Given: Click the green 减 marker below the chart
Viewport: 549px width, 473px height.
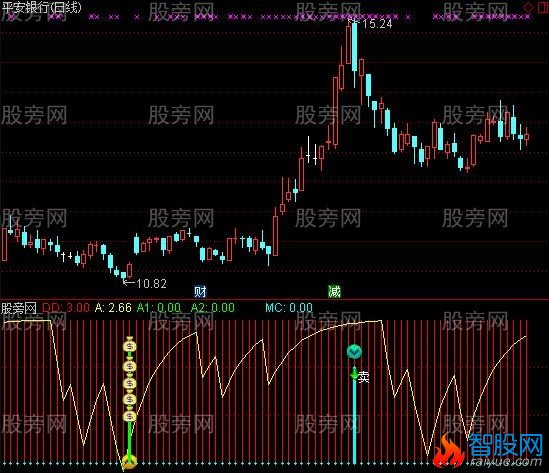Looking at the screenshot, I should point(334,291).
